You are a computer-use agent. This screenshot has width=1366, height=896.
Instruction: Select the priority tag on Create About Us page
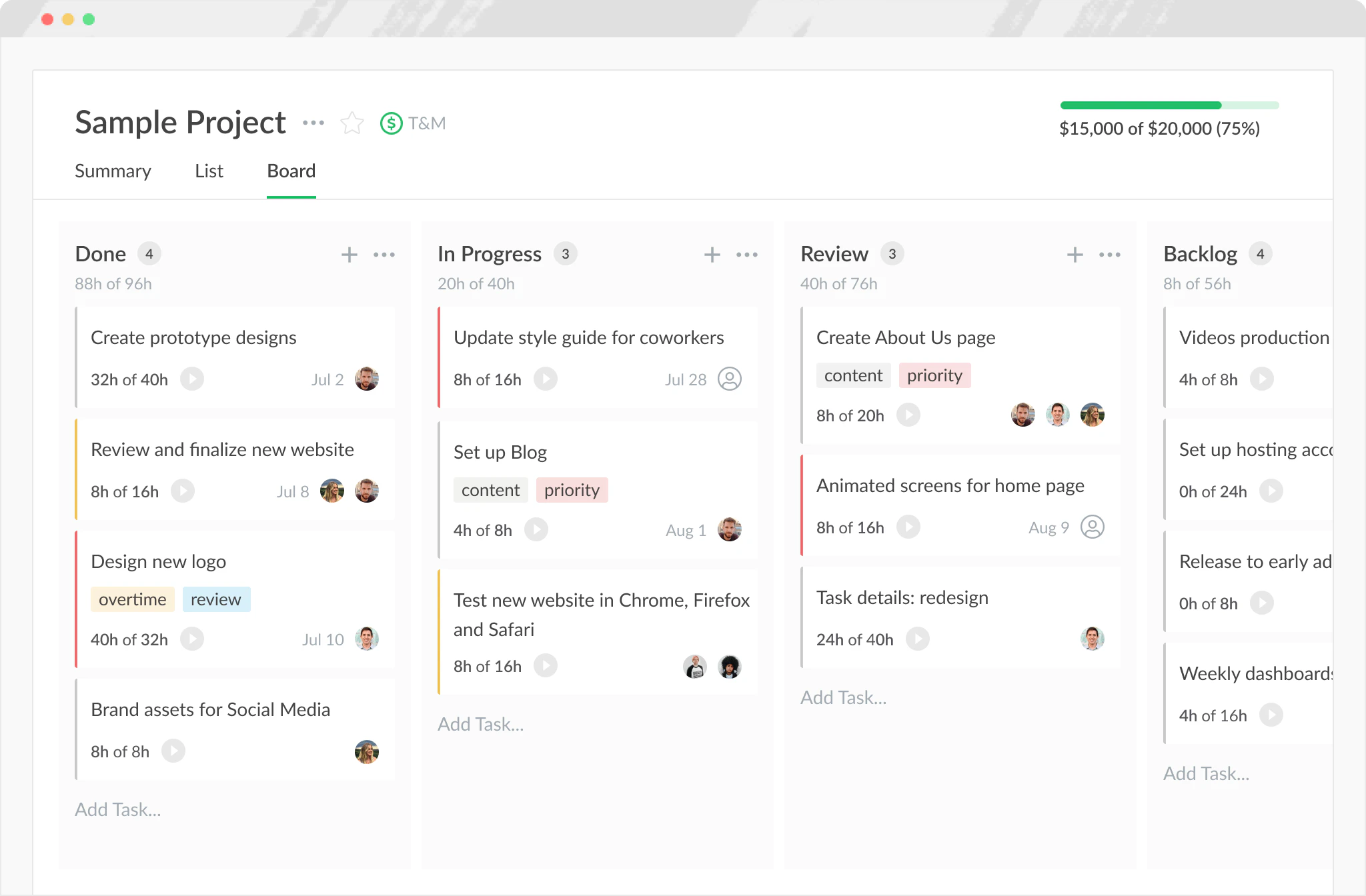pos(934,375)
